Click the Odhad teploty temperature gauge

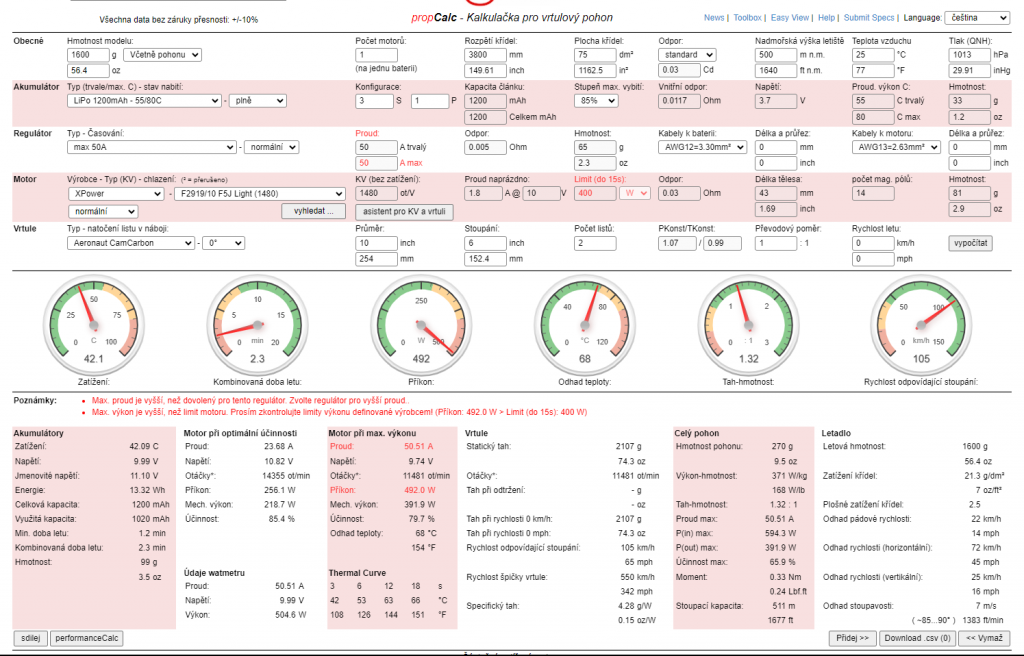[585, 323]
